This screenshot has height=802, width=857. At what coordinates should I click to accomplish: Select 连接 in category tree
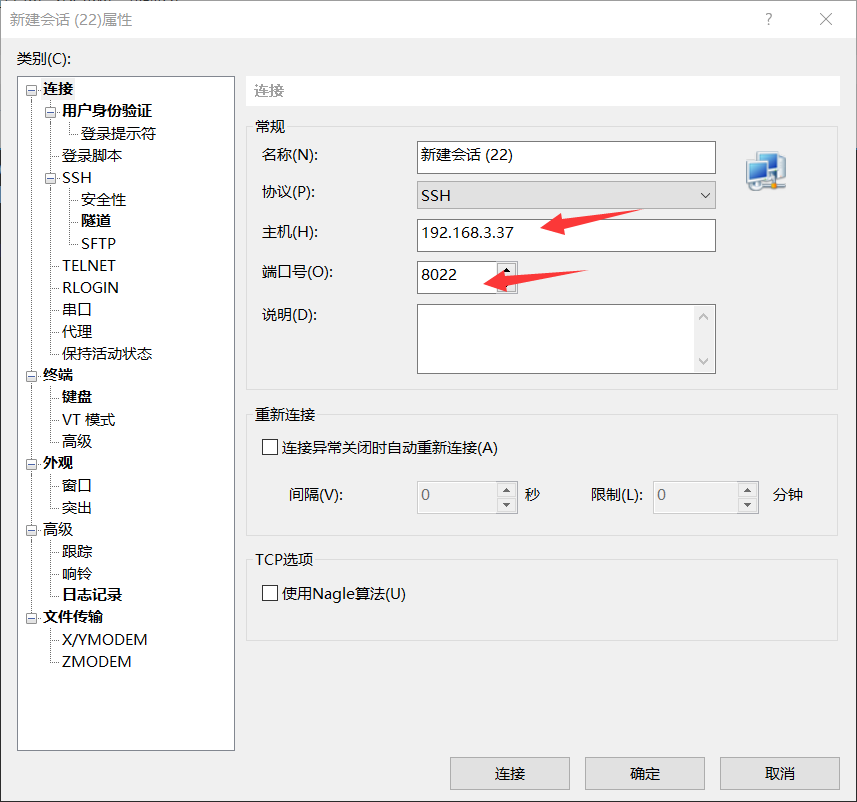click(58, 89)
